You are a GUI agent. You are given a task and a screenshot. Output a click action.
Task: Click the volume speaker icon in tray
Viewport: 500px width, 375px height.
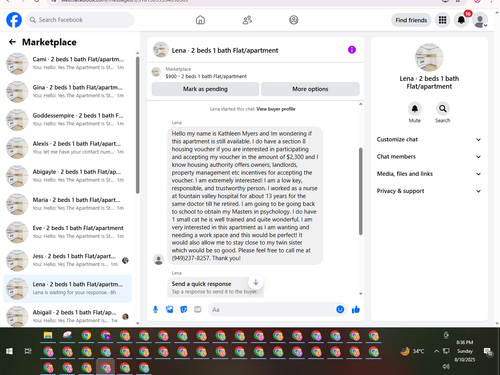coord(446,366)
